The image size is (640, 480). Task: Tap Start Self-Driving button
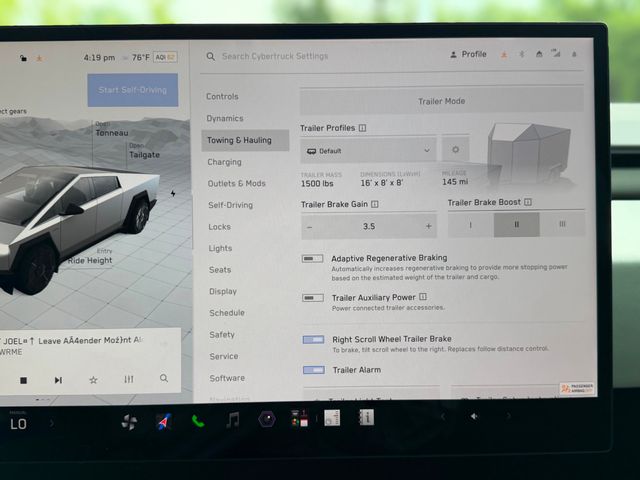133,90
